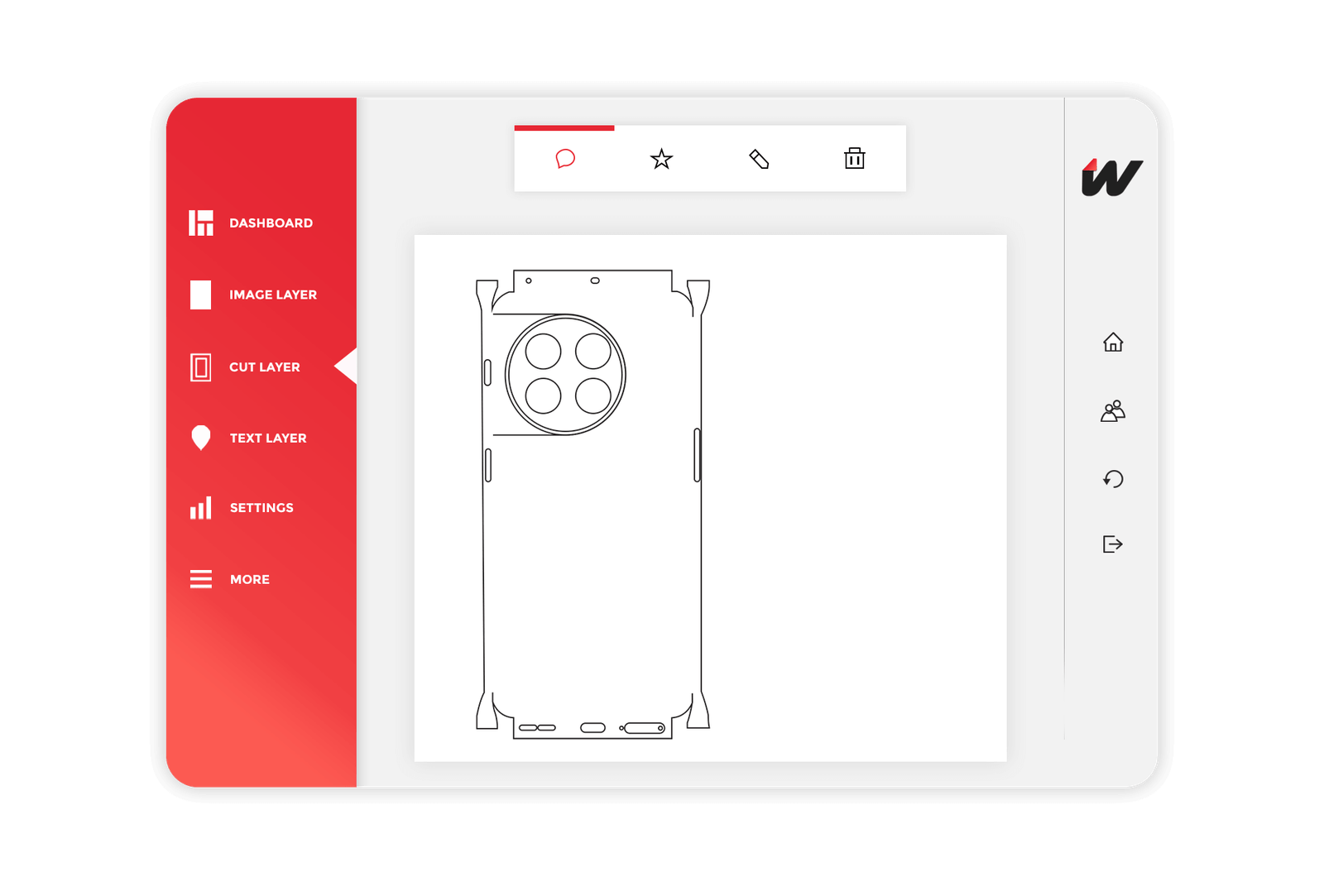Select the comment tool in the top toolbar
The height and width of the screenshot is (896, 1324).
point(565,159)
